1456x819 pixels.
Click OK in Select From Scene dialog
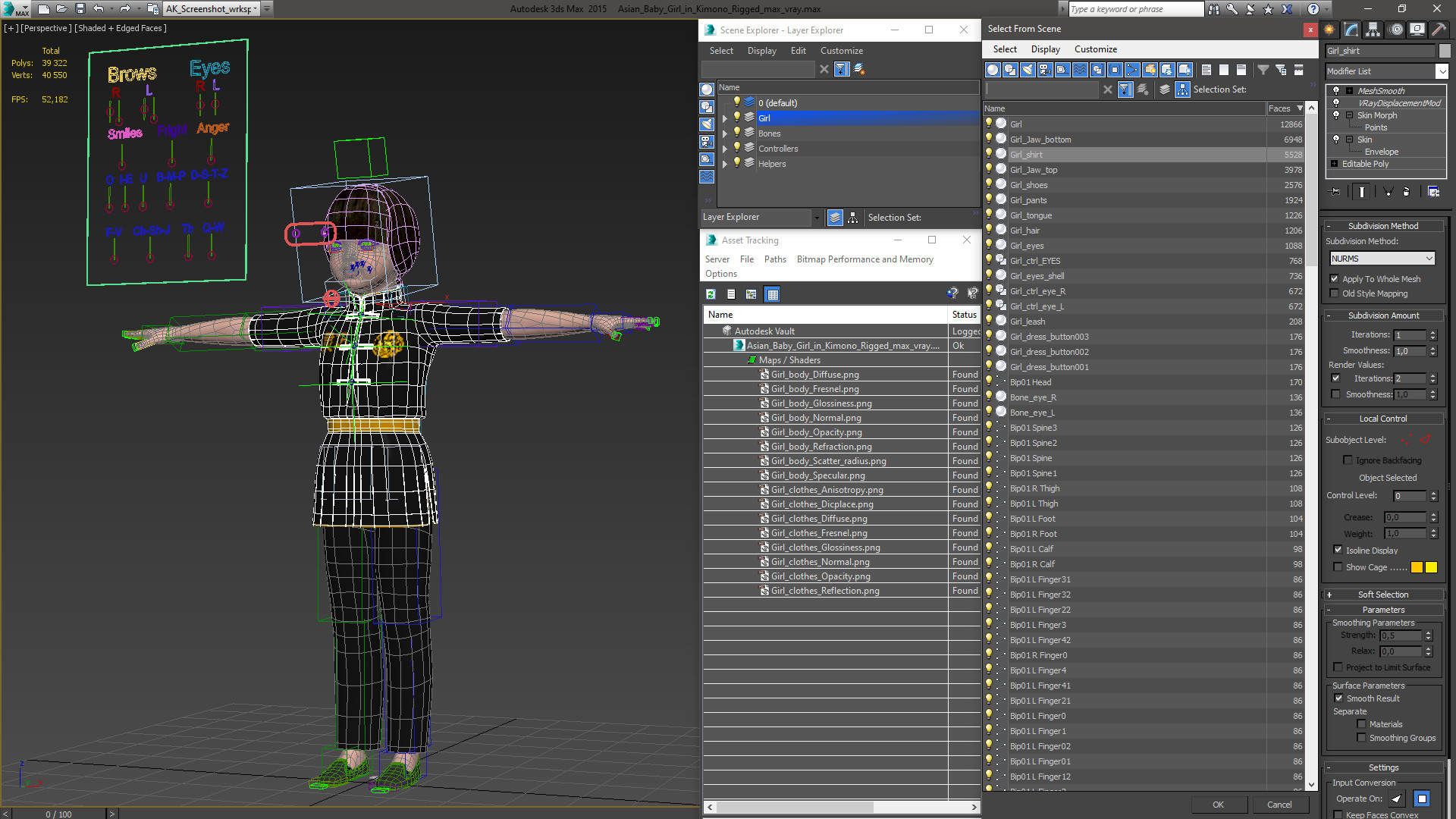1218,805
